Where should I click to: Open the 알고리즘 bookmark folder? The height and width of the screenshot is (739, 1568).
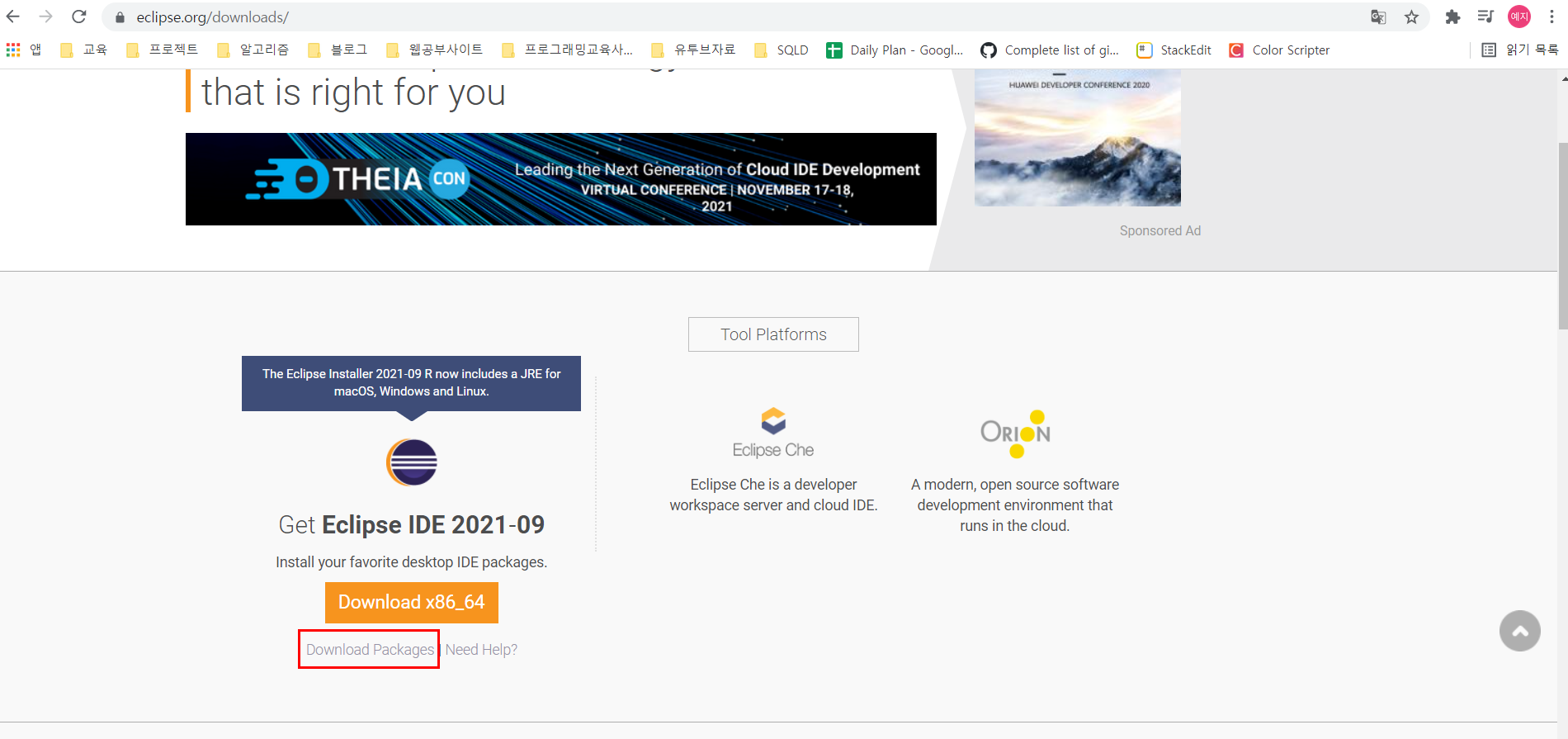coord(253,50)
